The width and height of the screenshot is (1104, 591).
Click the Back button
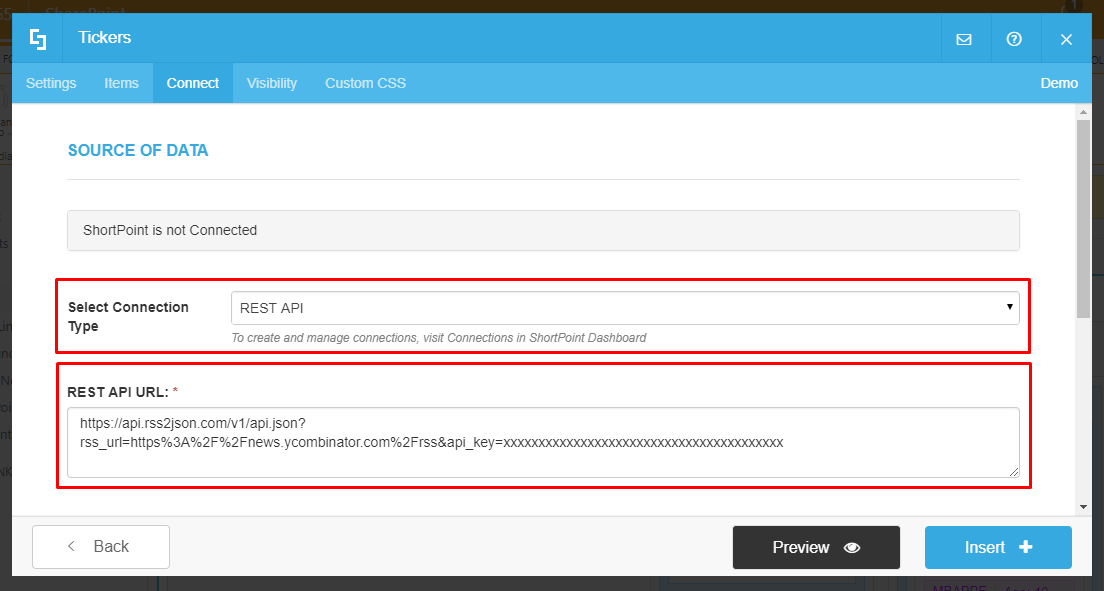pos(101,547)
